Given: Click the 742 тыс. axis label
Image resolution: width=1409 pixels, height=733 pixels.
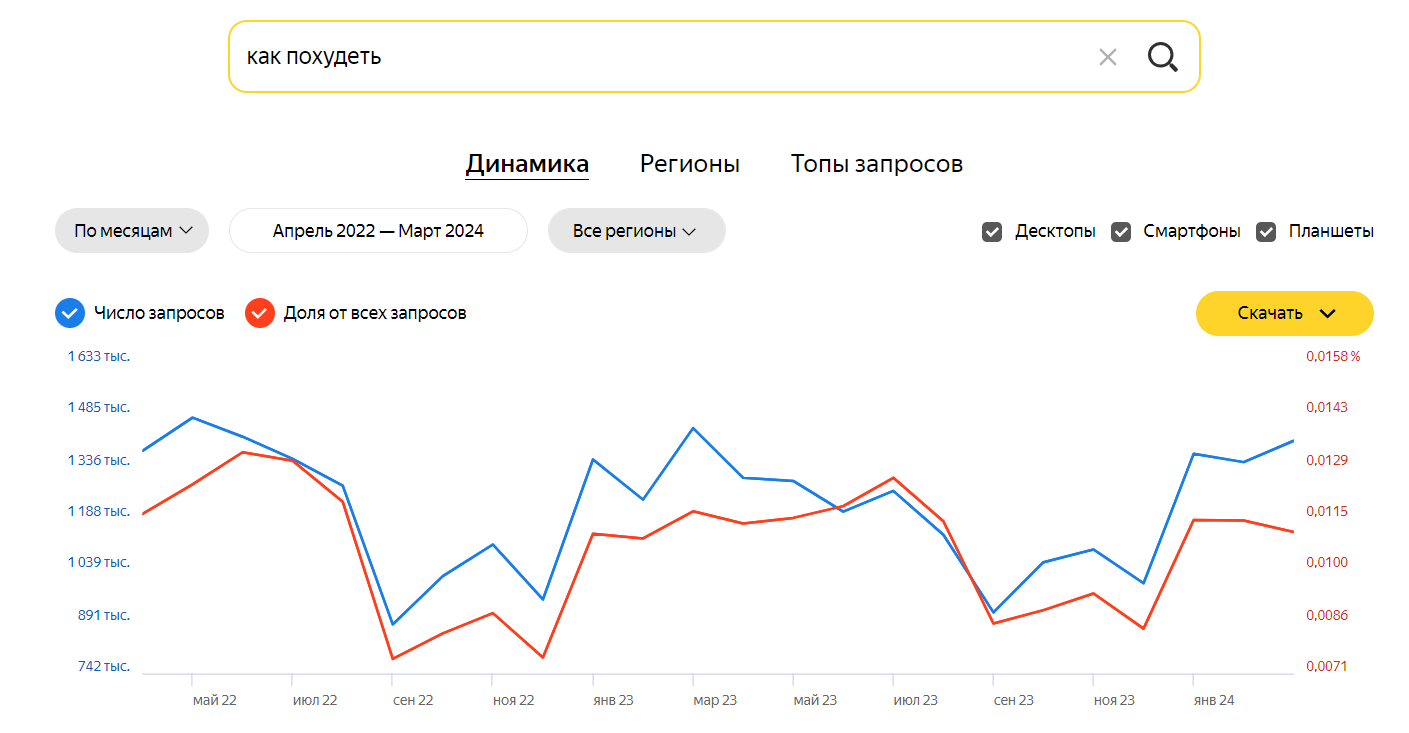Looking at the screenshot, I should tap(104, 666).
